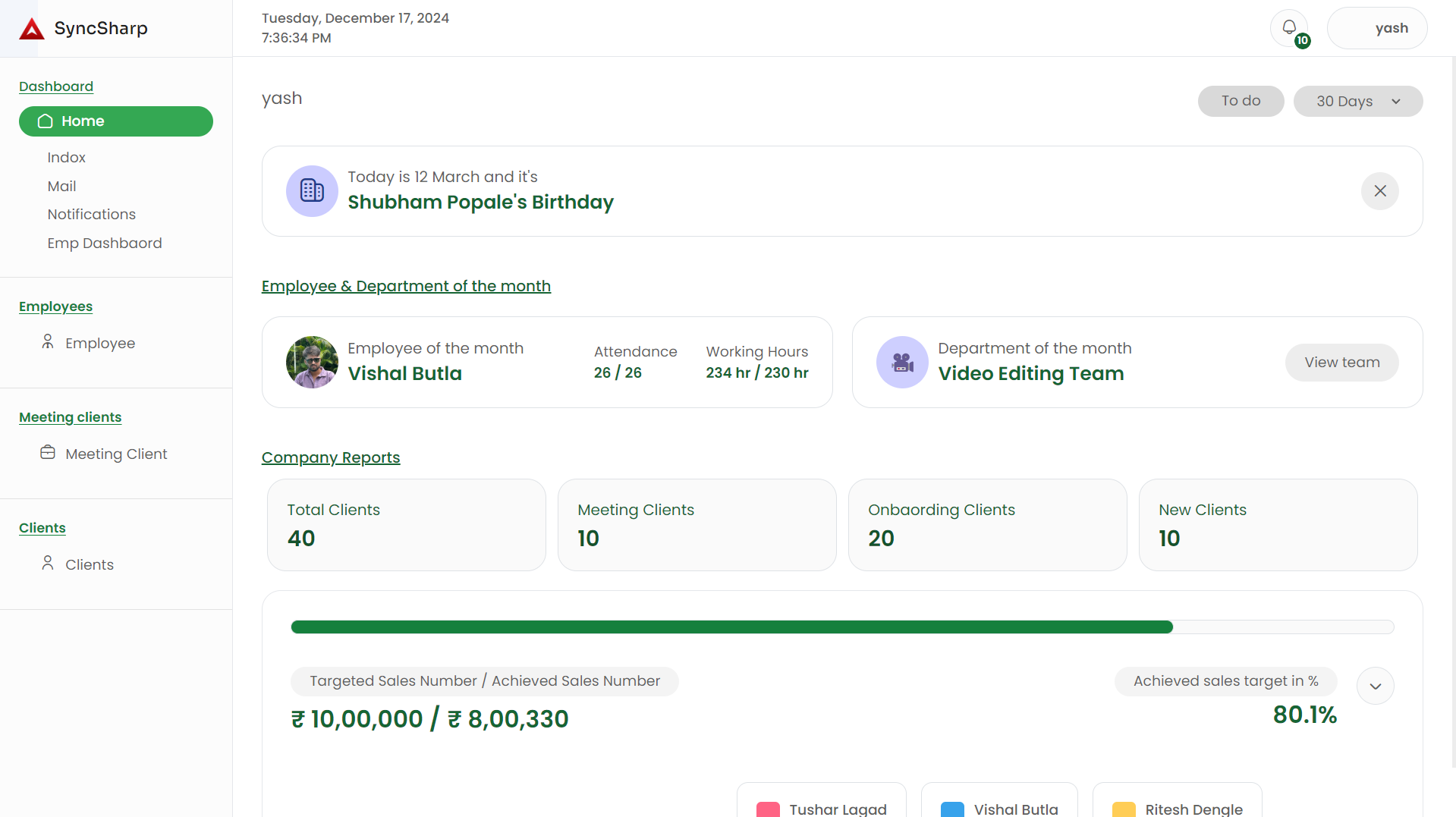Open the Company Reports link
Screen dimensions: 1456x817
[x=331, y=457]
